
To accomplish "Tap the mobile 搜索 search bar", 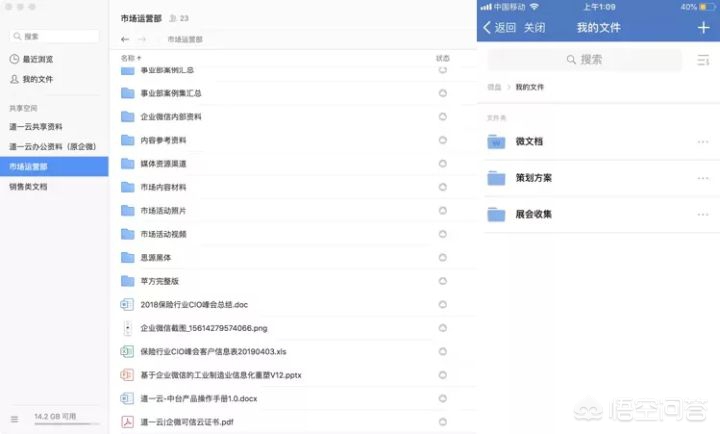I will click(585, 60).
